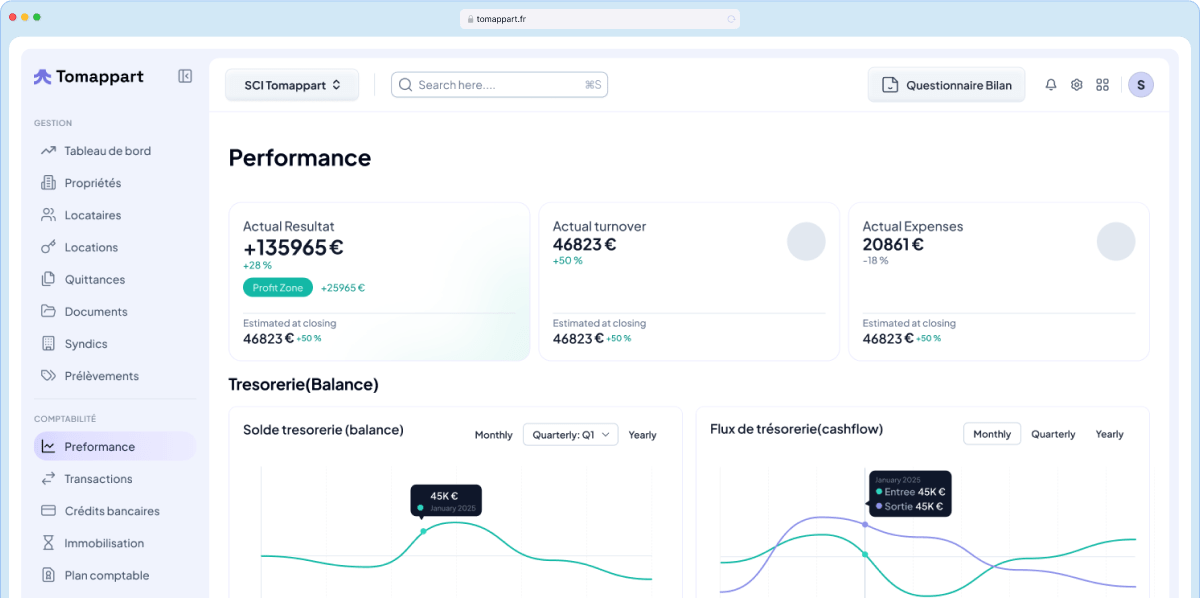Open Transactions in the sidebar
This screenshot has width=1200, height=598.
[x=98, y=479]
